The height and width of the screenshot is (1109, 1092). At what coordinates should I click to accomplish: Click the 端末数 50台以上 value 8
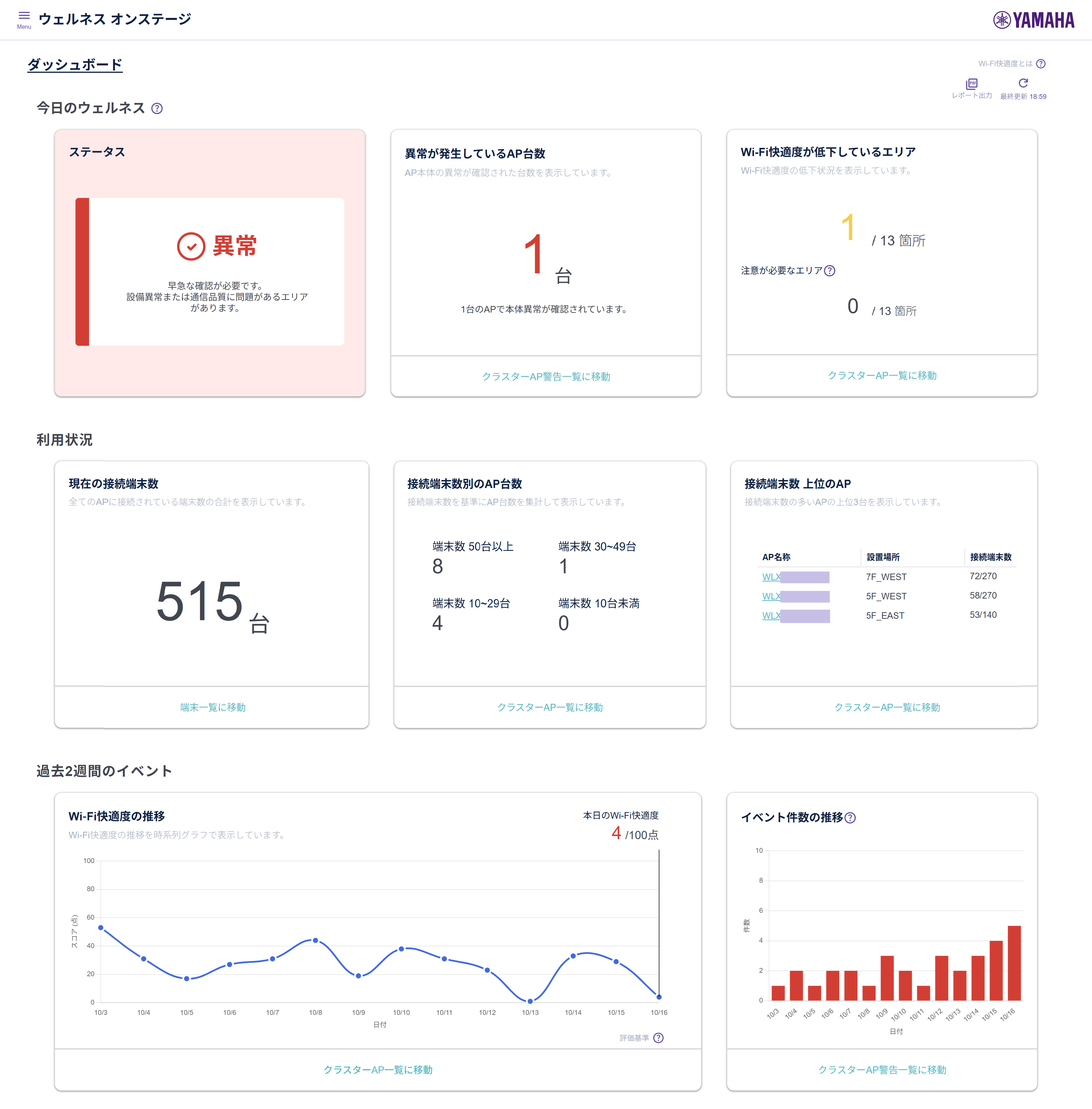tap(438, 566)
